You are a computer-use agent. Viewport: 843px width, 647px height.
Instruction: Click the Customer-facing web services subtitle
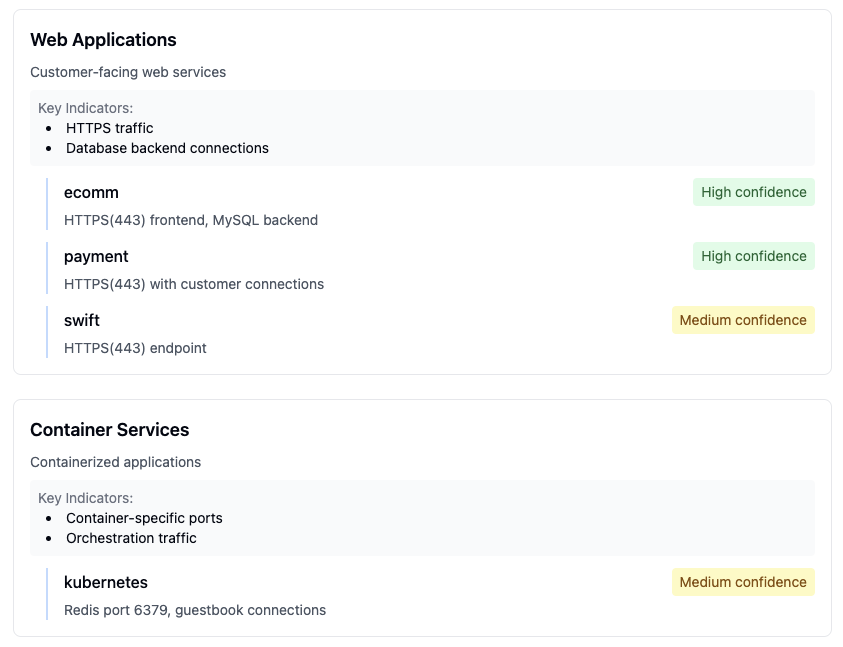click(x=128, y=72)
